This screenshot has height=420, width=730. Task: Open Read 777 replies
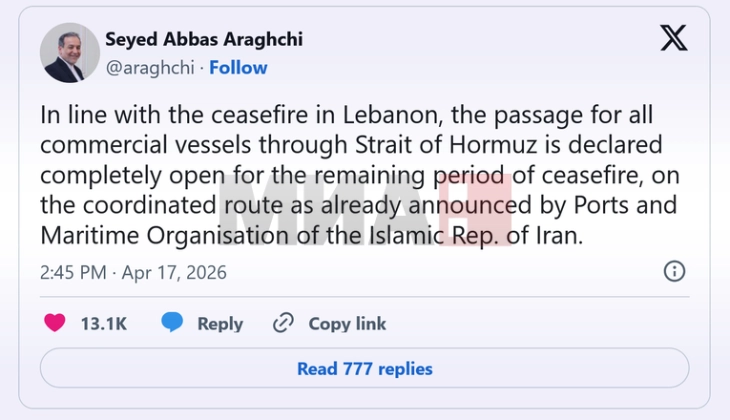point(364,369)
